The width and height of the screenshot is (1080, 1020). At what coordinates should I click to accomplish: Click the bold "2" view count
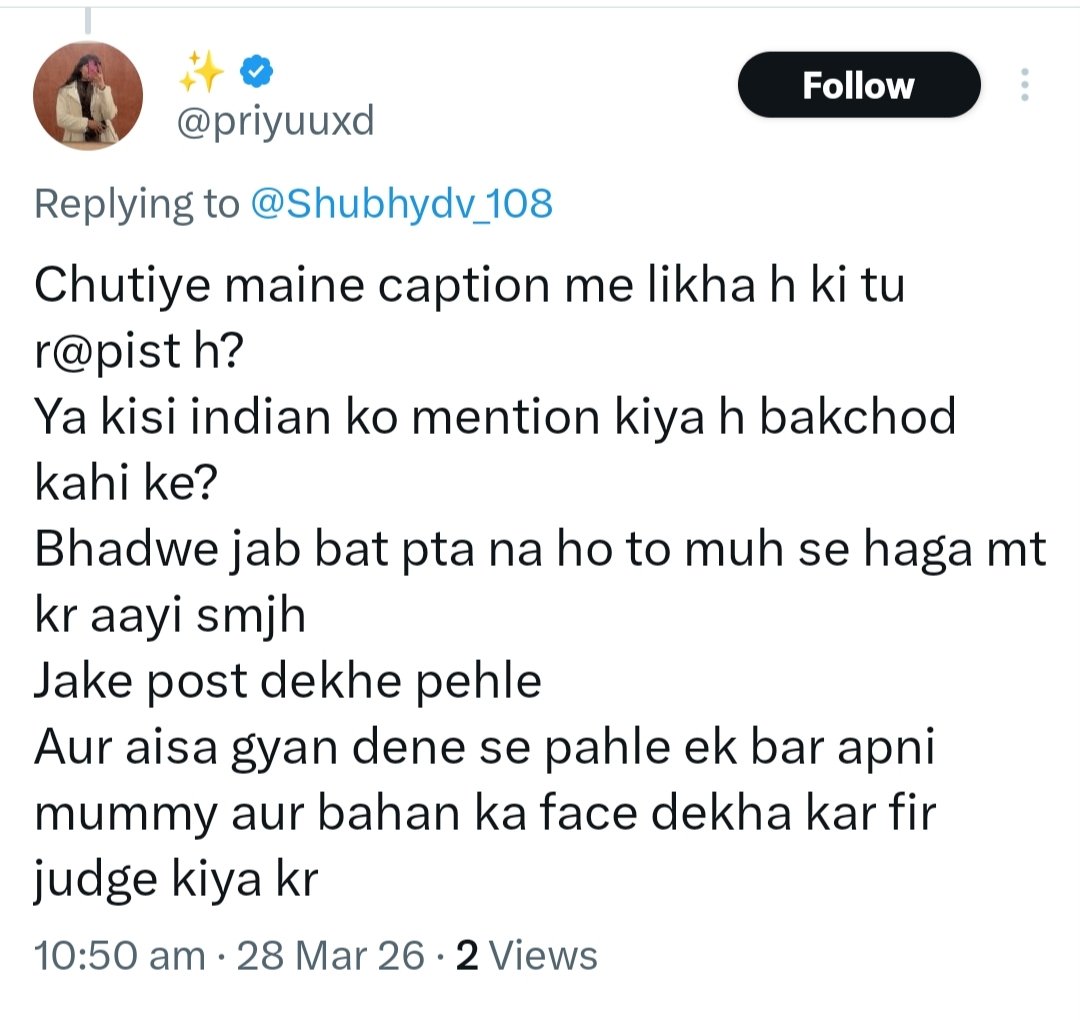click(x=466, y=956)
